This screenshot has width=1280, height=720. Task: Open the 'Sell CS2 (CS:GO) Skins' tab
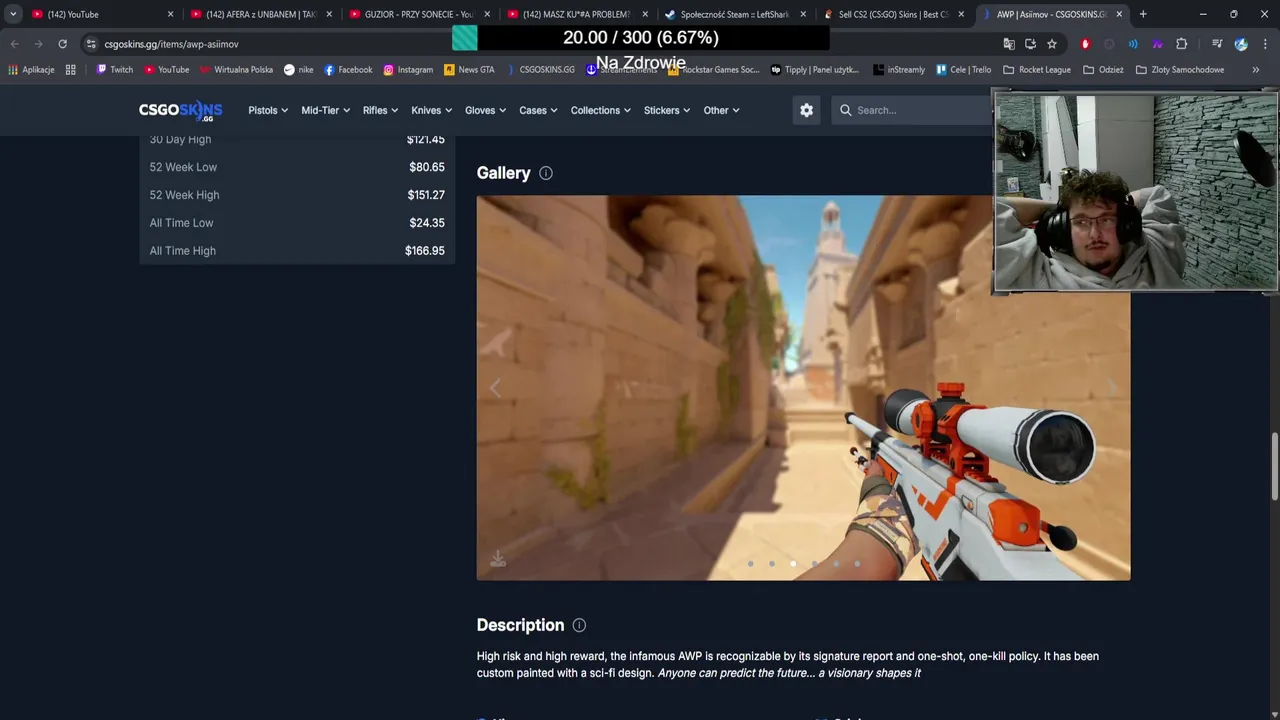coord(892,14)
